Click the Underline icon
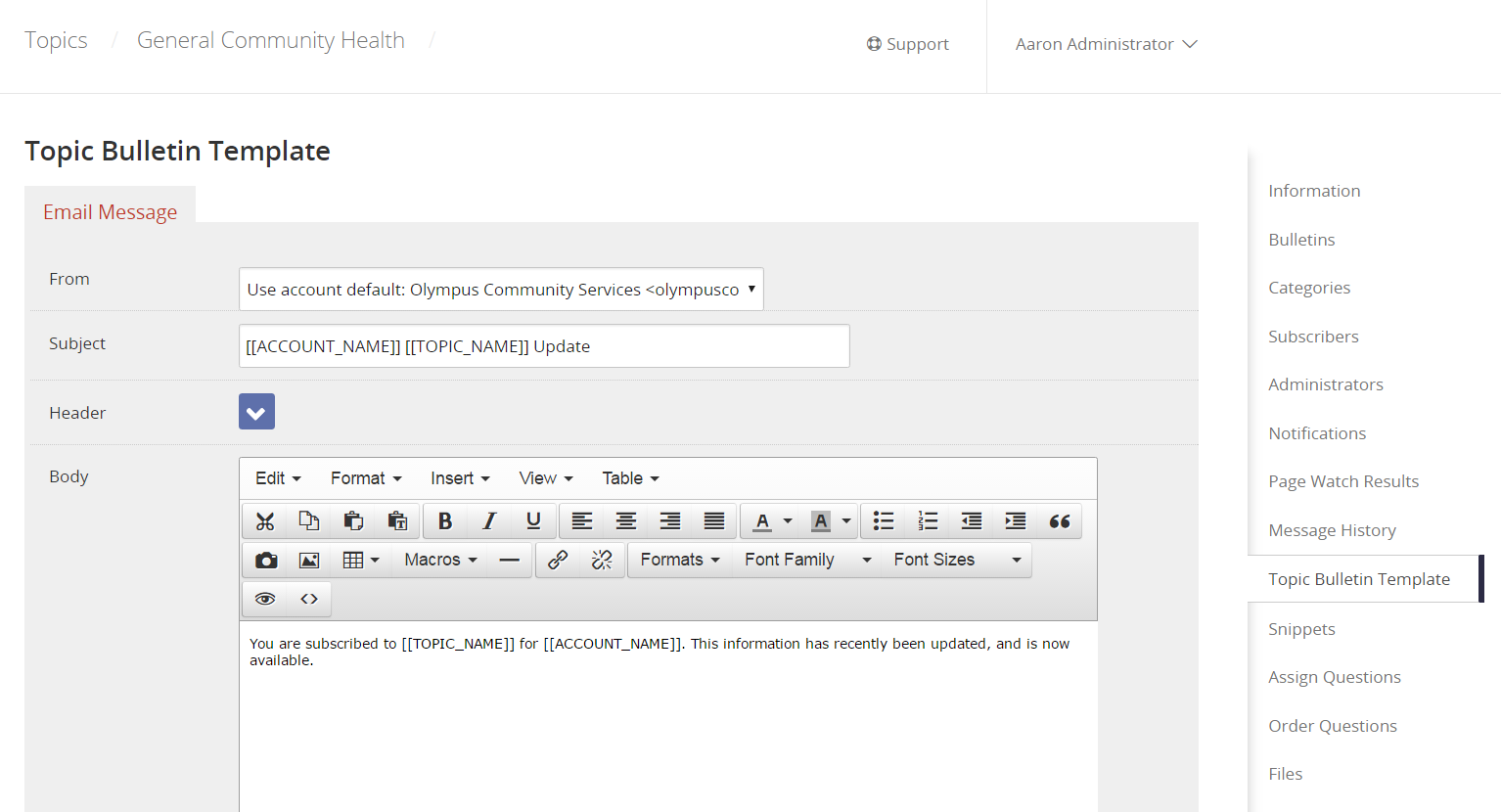This screenshot has height=812, width=1501. (x=533, y=520)
